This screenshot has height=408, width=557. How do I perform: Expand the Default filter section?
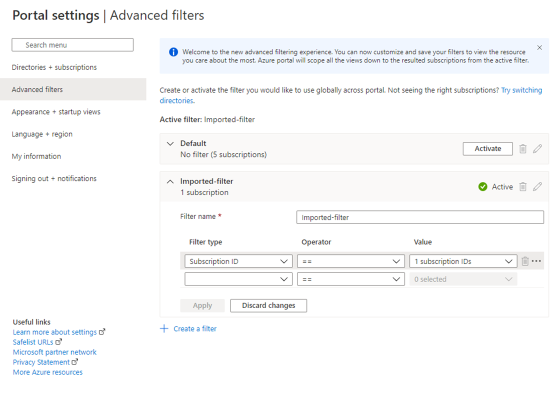[x=171, y=143]
